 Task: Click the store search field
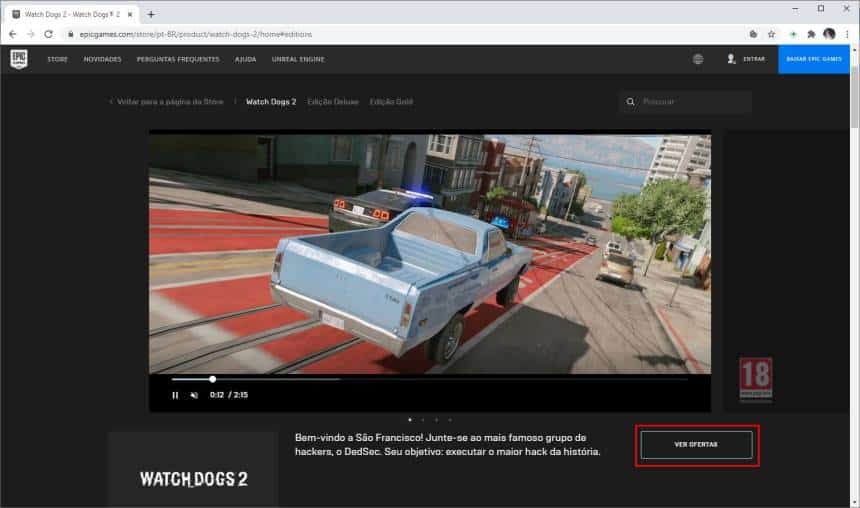[x=686, y=101]
